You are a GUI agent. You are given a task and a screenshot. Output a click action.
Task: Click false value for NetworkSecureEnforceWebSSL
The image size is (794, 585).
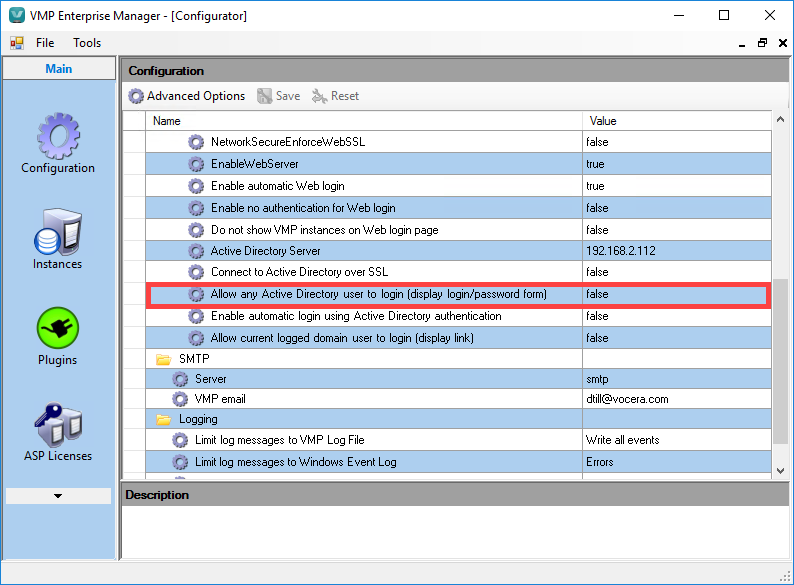(x=597, y=142)
